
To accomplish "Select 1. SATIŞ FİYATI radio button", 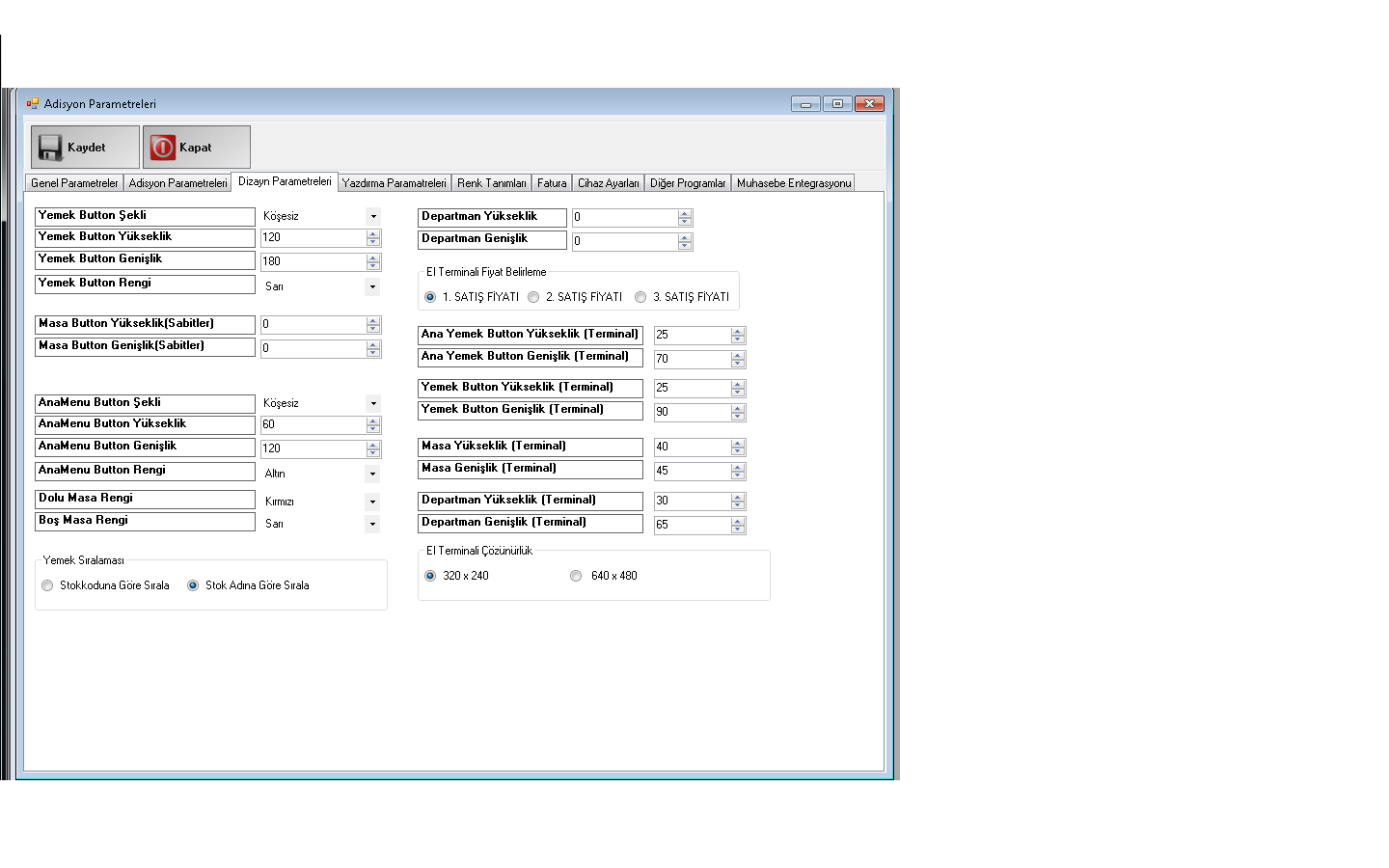I will click(x=430, y=297).
